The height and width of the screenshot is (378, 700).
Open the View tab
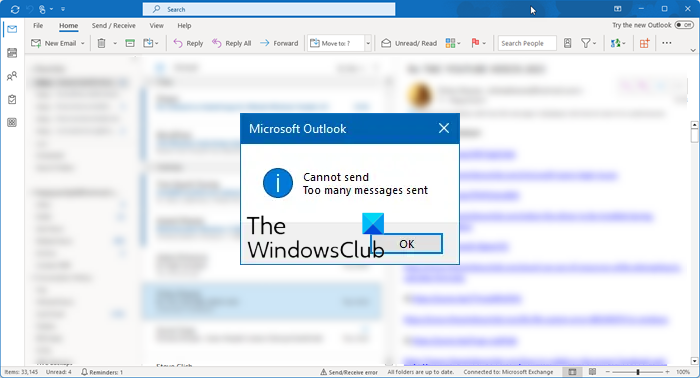[156, 25]
